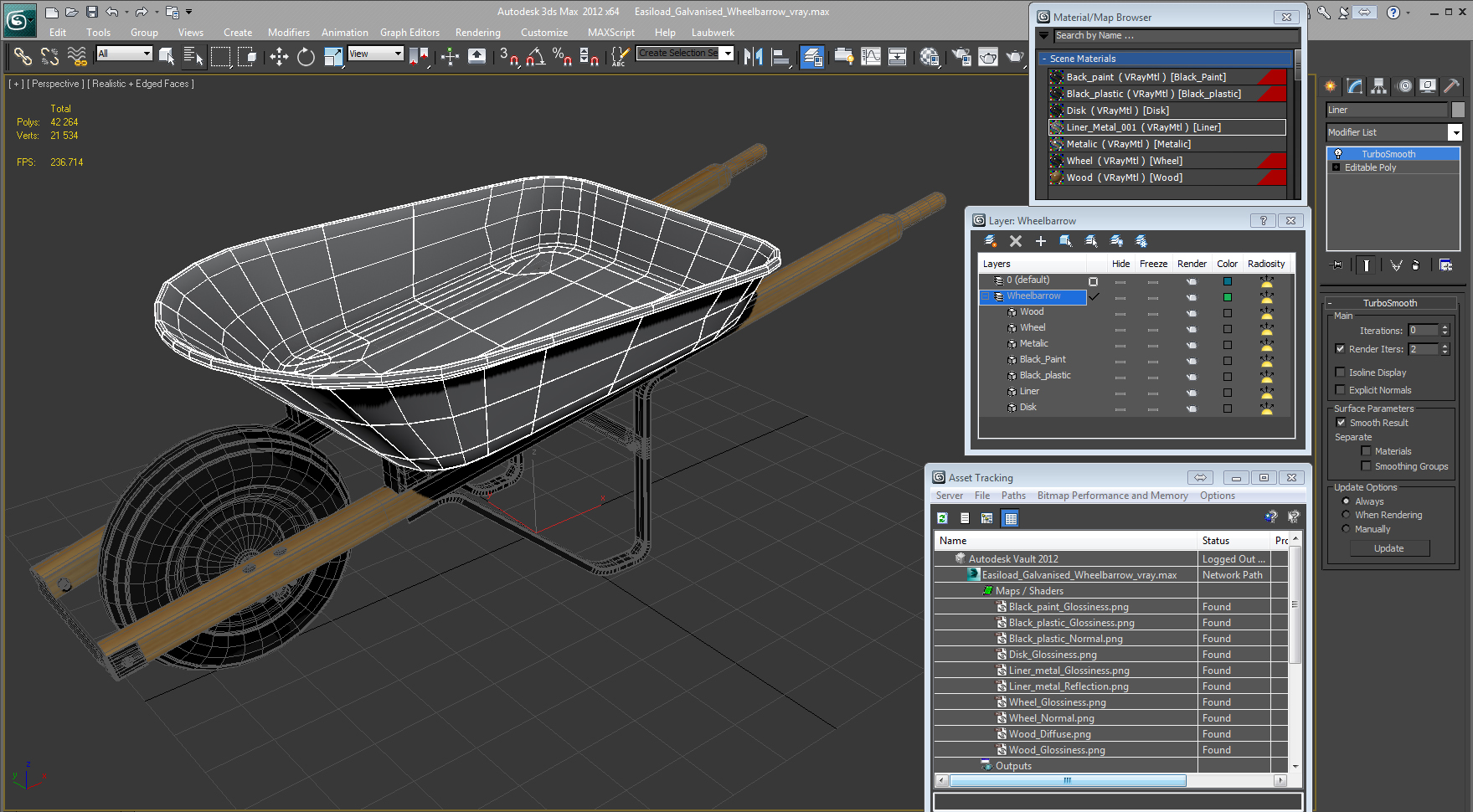The height and width of the screenshot is (812, 1473).
Task: Click the Update button
Action: pos(1389,548)
